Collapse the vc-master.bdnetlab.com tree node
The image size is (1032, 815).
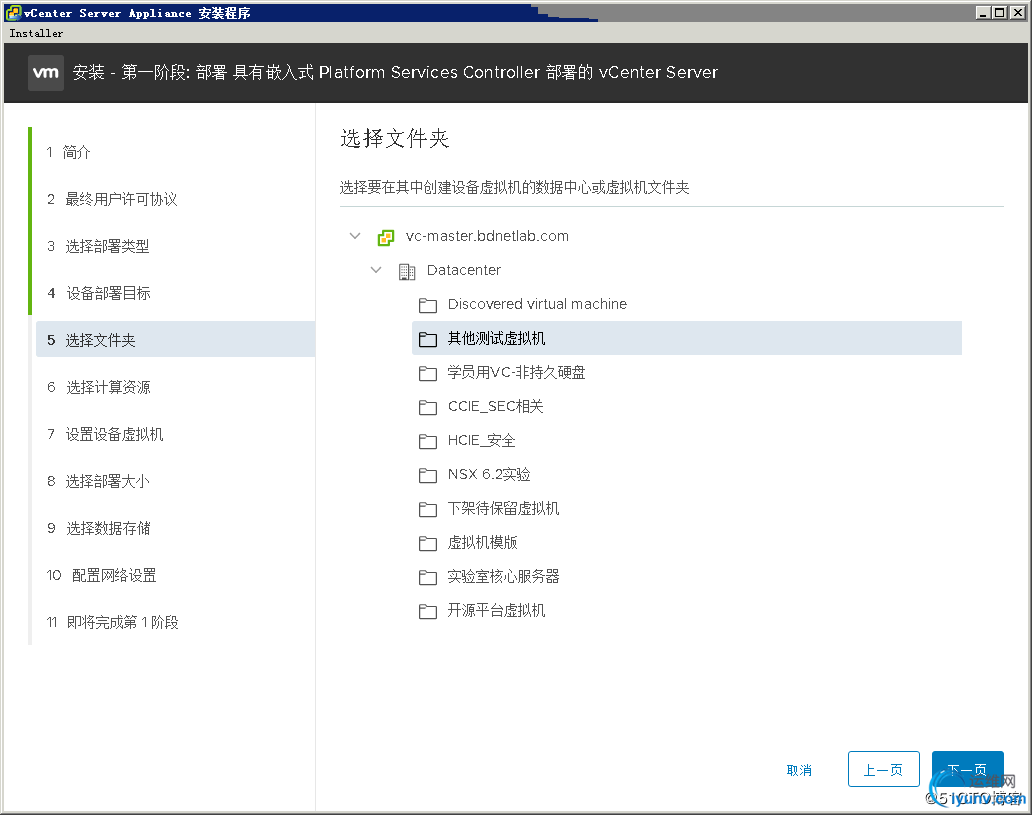click(x=355, y=236)
